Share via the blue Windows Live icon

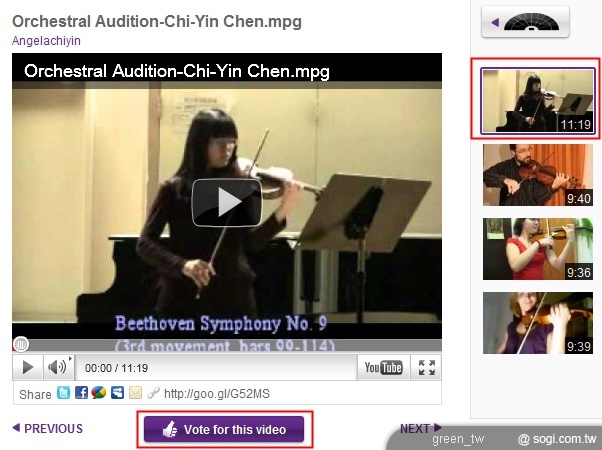pos(117,393)
